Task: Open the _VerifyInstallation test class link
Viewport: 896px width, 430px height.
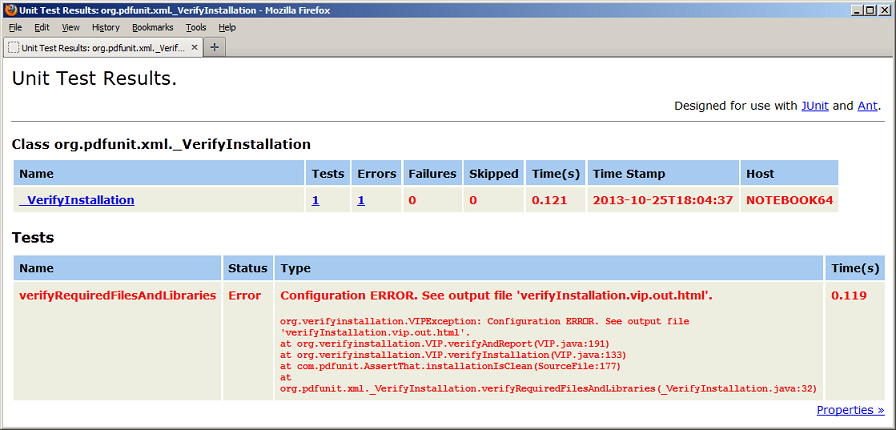Action: pos(77,200)
